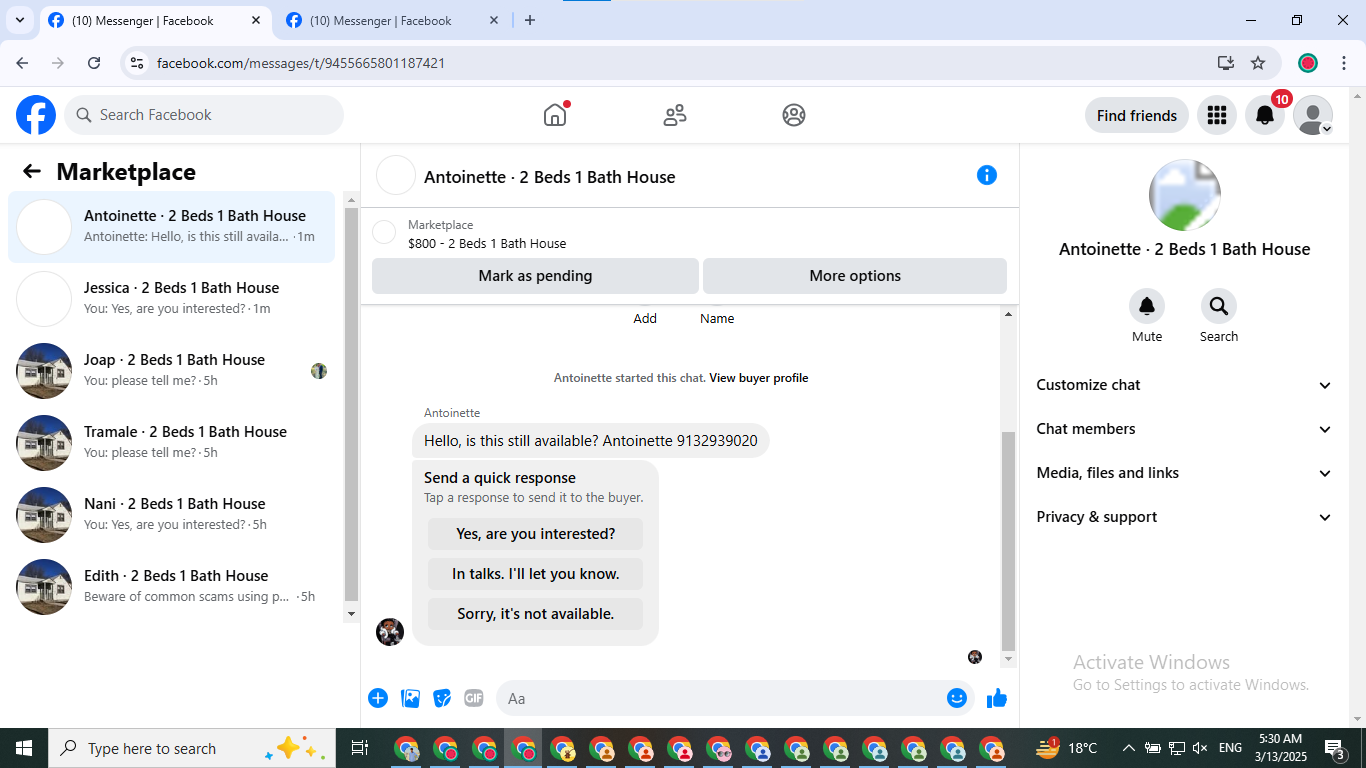This screenshot has width=1366, height=768.
Task: Click the conversation list scrollbar
Action: pos(351,406)
